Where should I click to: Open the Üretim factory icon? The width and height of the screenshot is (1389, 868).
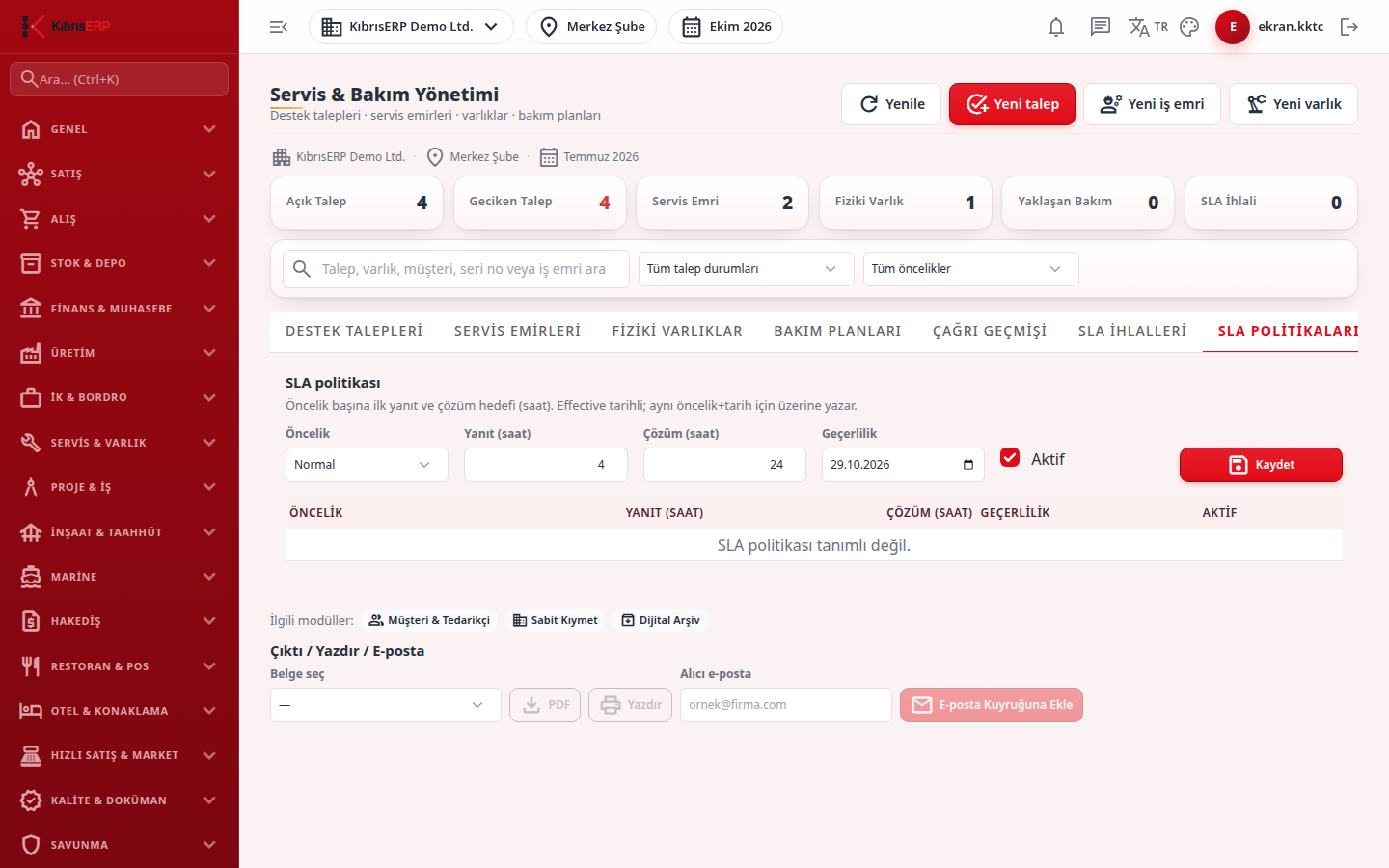point(31,353)
